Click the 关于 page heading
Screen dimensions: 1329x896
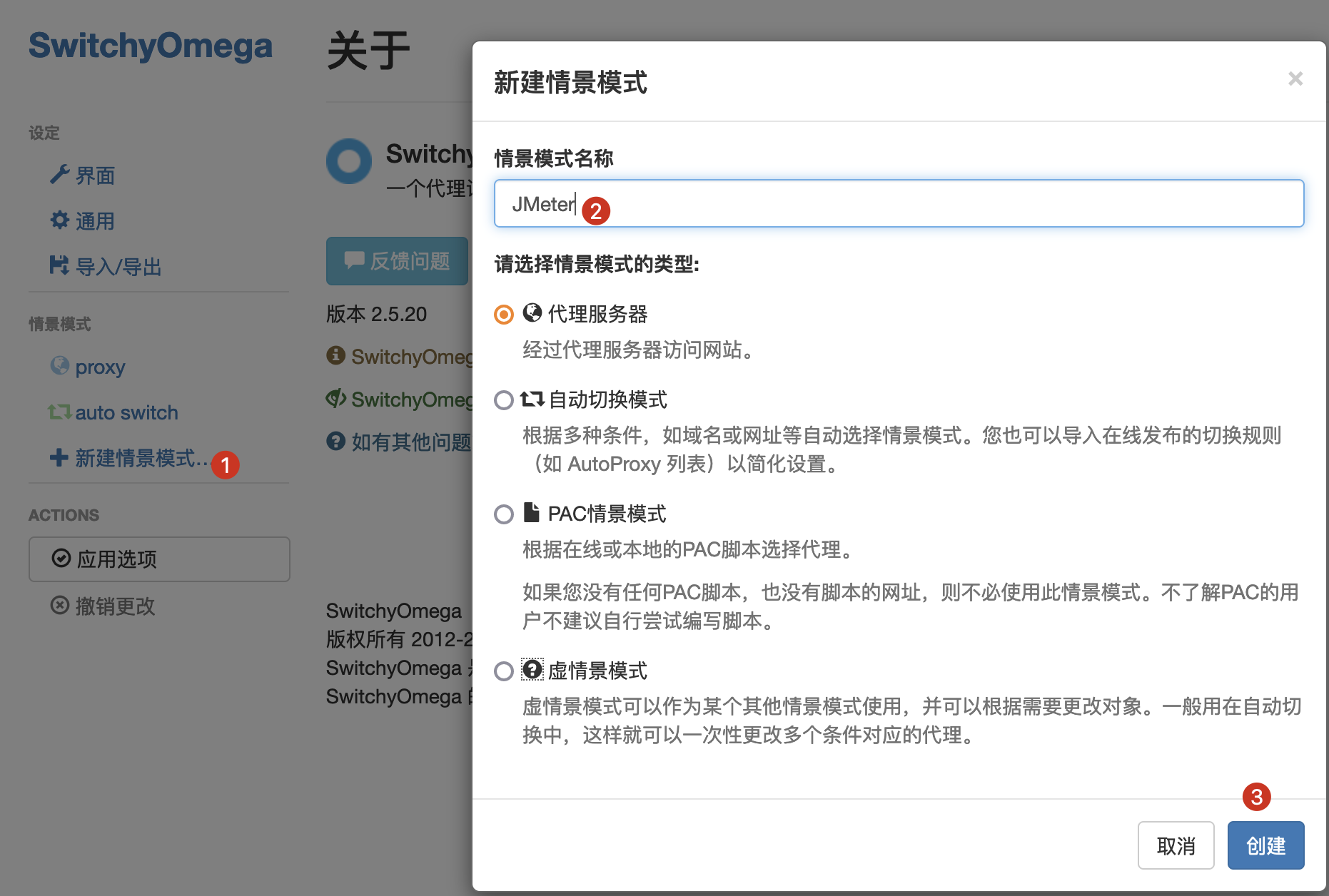(x=369, y=51)
